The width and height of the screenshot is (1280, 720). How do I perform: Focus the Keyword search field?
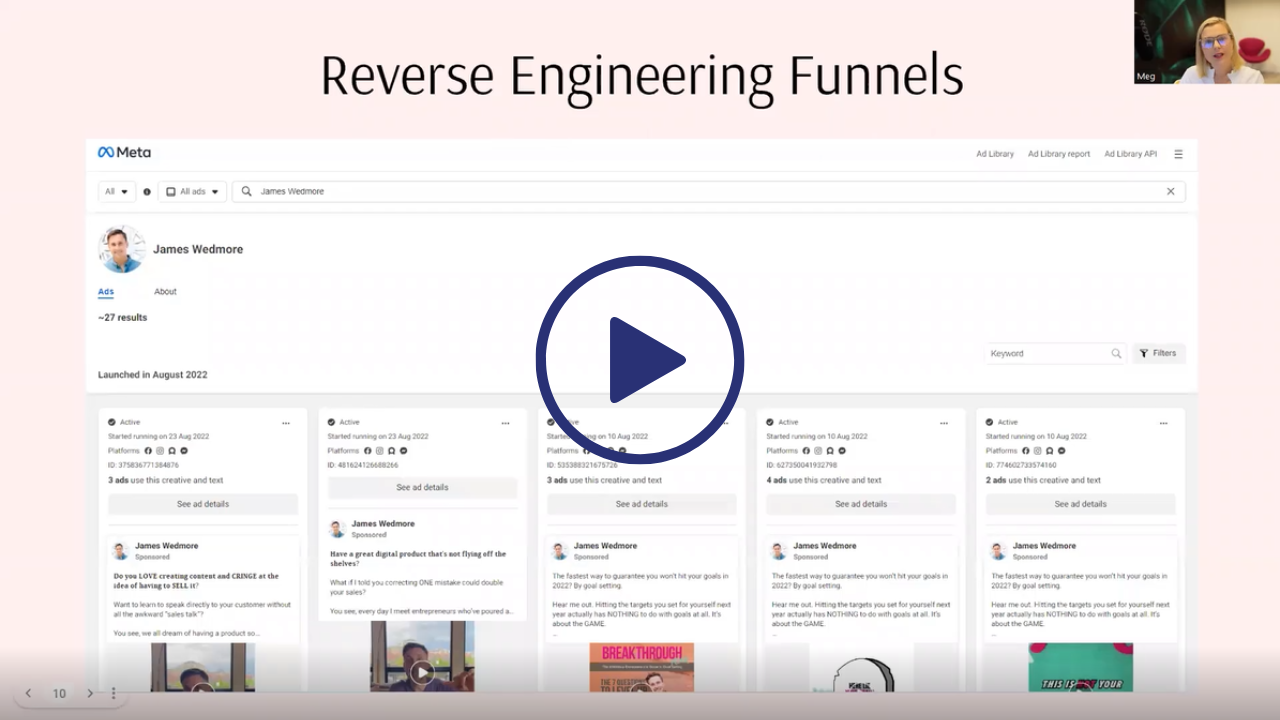(x=1056, y=353)
